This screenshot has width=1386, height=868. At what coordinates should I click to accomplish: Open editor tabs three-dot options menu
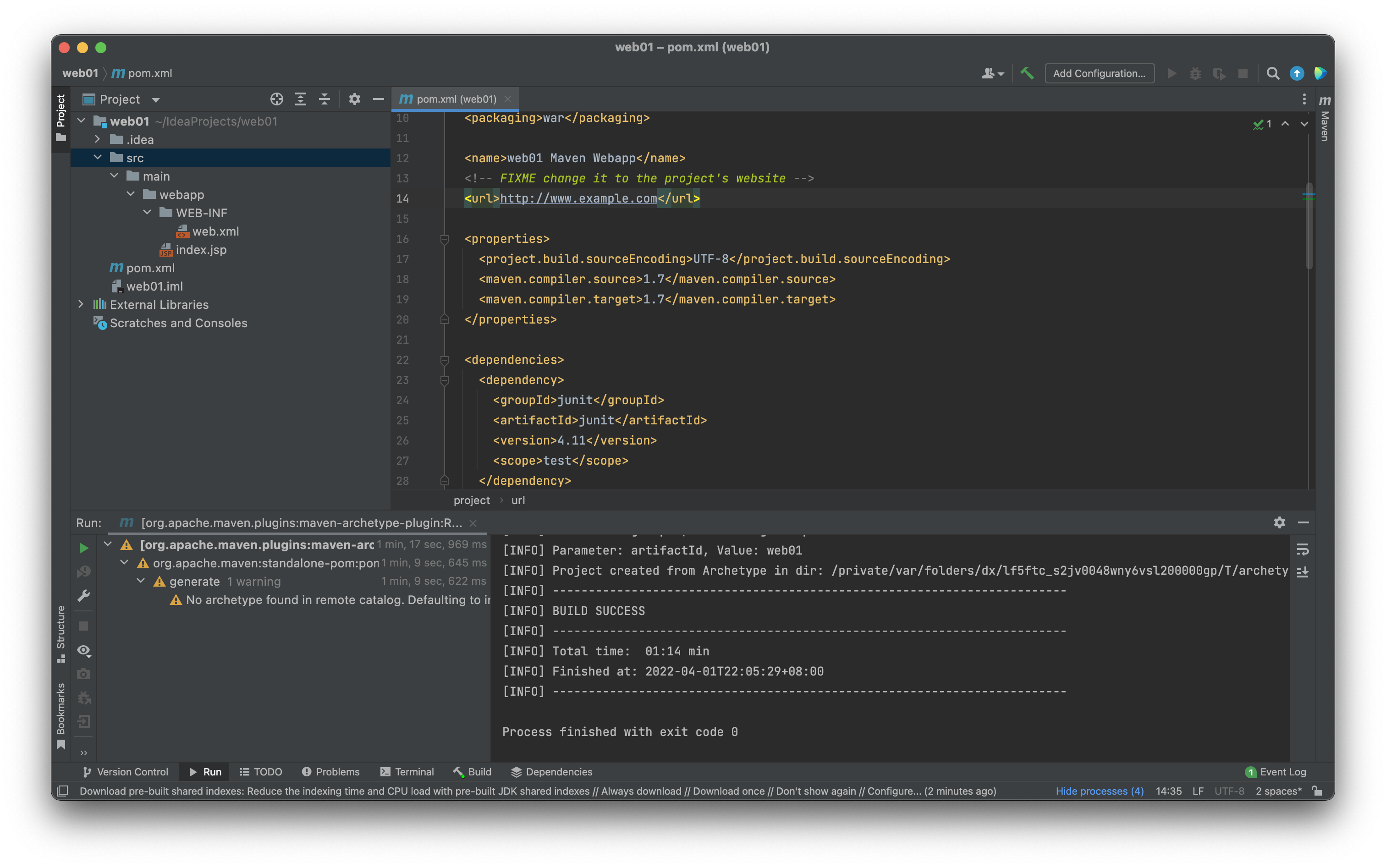(x=1304, y=99)
